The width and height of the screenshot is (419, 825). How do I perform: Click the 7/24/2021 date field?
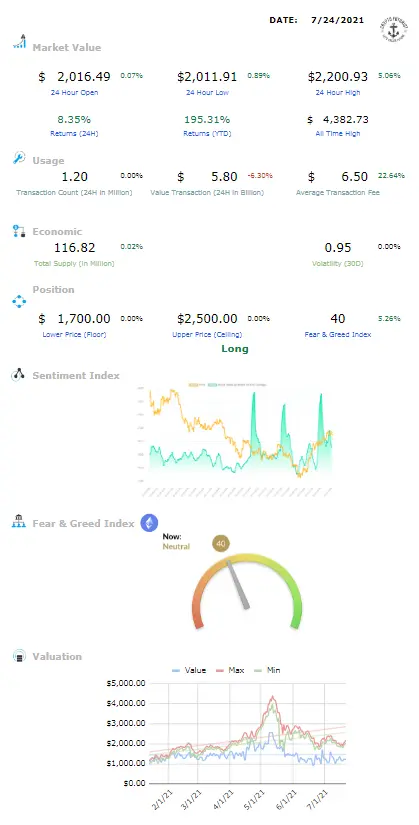[337, 20]
